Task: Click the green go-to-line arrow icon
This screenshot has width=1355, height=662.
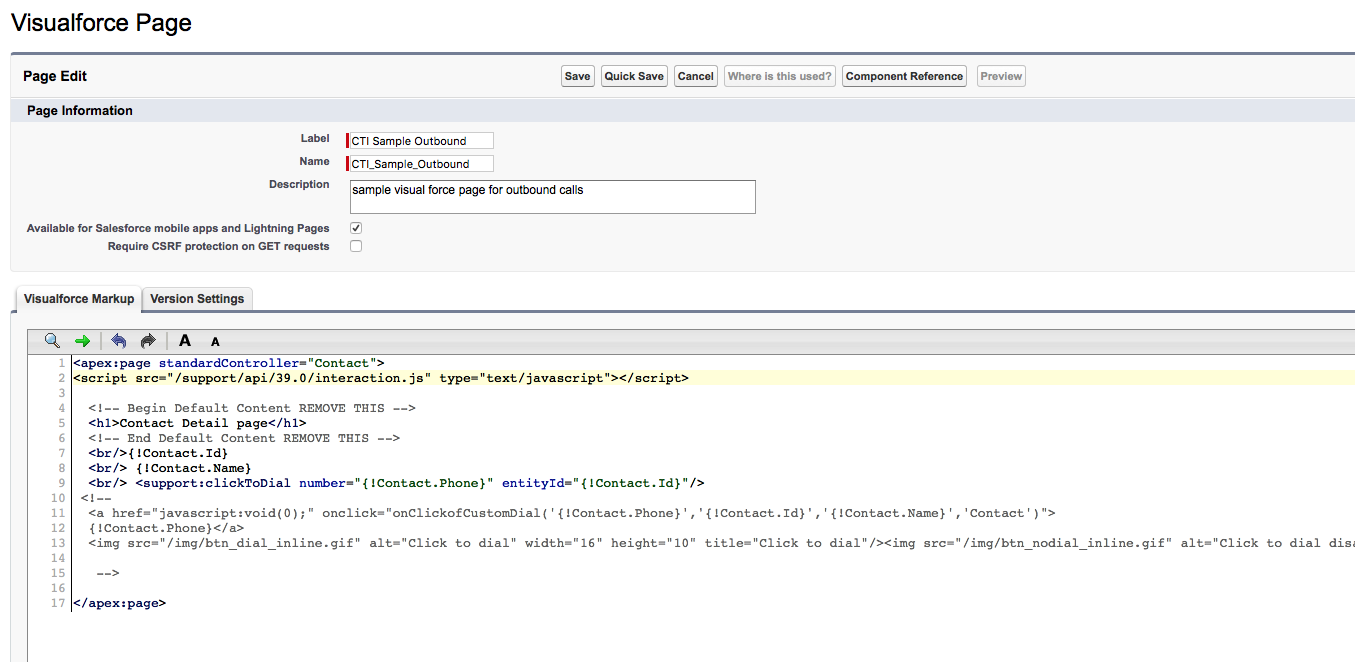Action: 82,341
